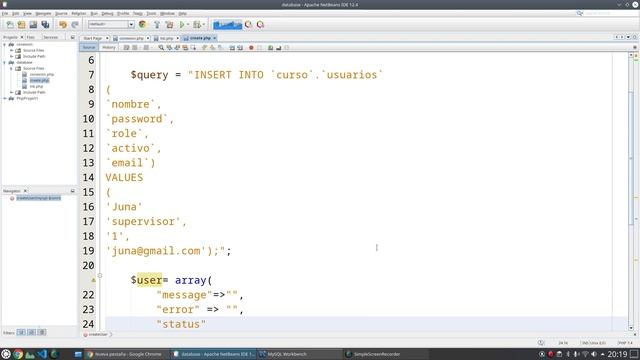This screenshot has height=360, width=640.
Task: Select the third PHP file under database
Action: tap(36, 87)
